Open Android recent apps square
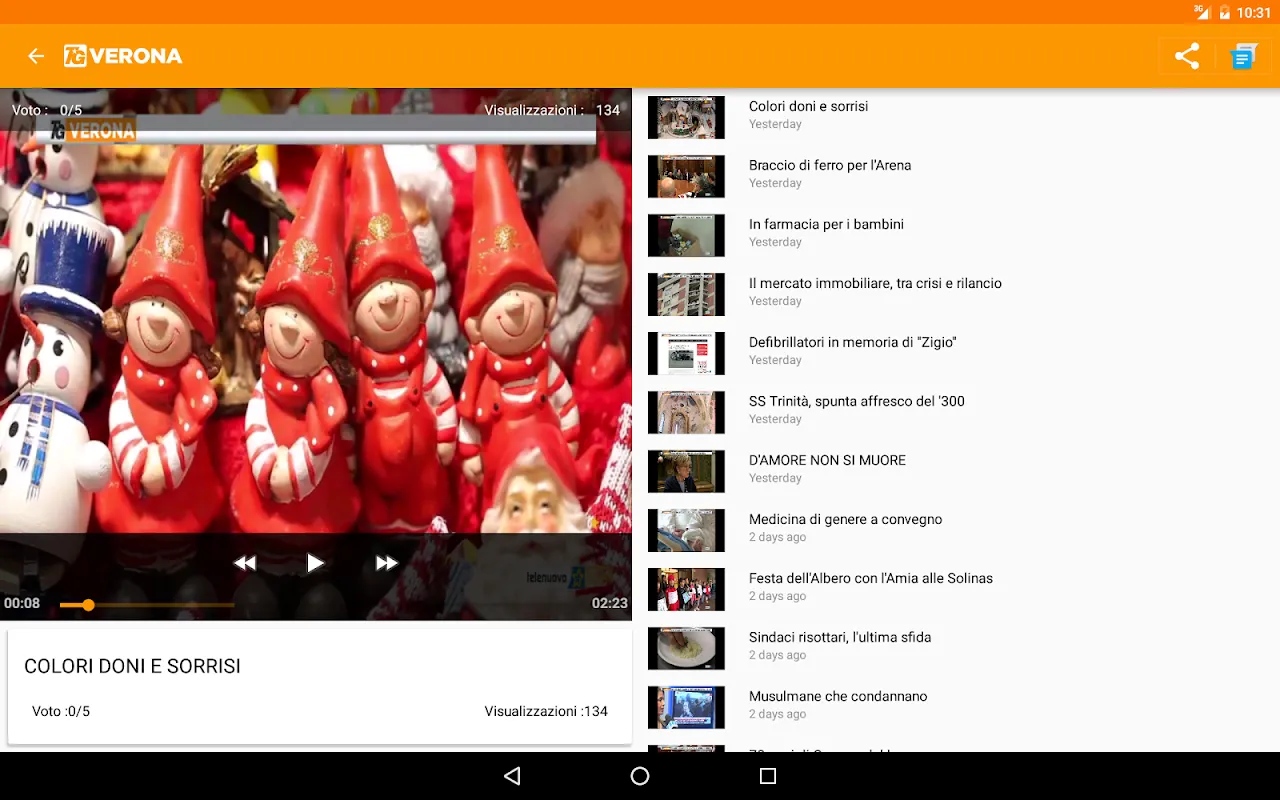 (767, 776)
